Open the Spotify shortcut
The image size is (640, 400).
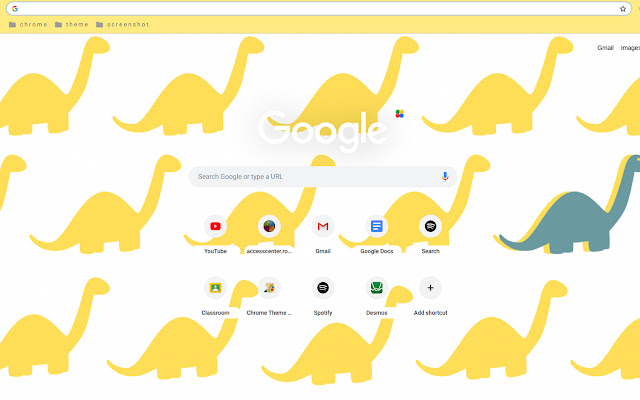(323, 288)
